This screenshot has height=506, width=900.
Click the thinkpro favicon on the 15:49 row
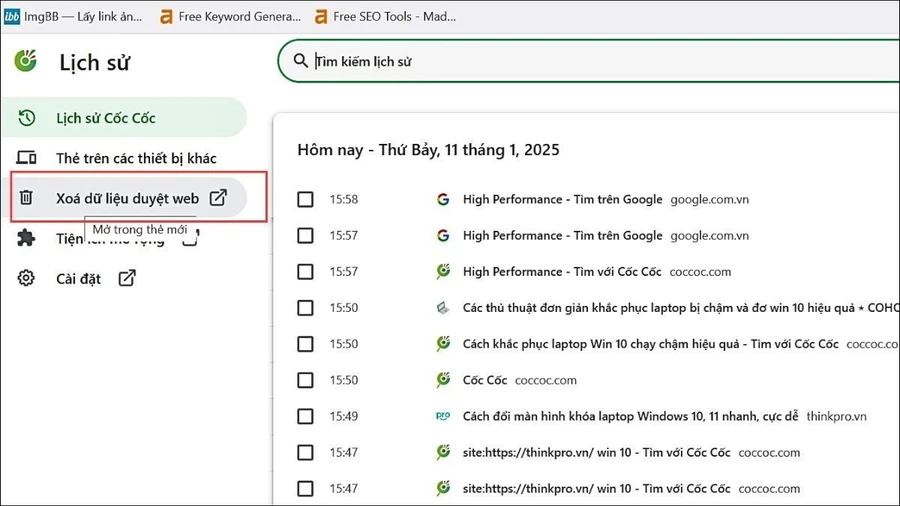[x=443, y=416]
